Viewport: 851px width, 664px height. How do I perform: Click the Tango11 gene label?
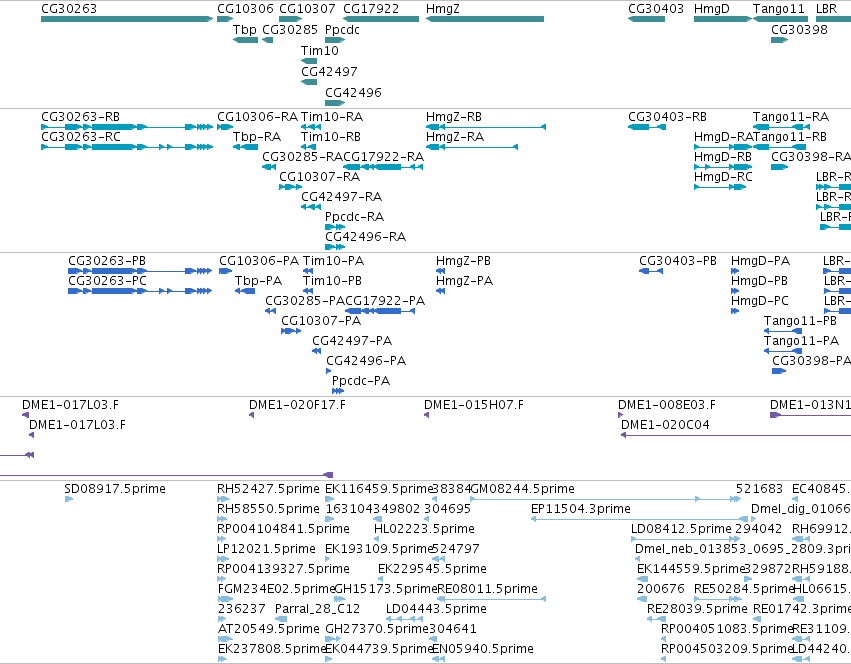(779, 9)
